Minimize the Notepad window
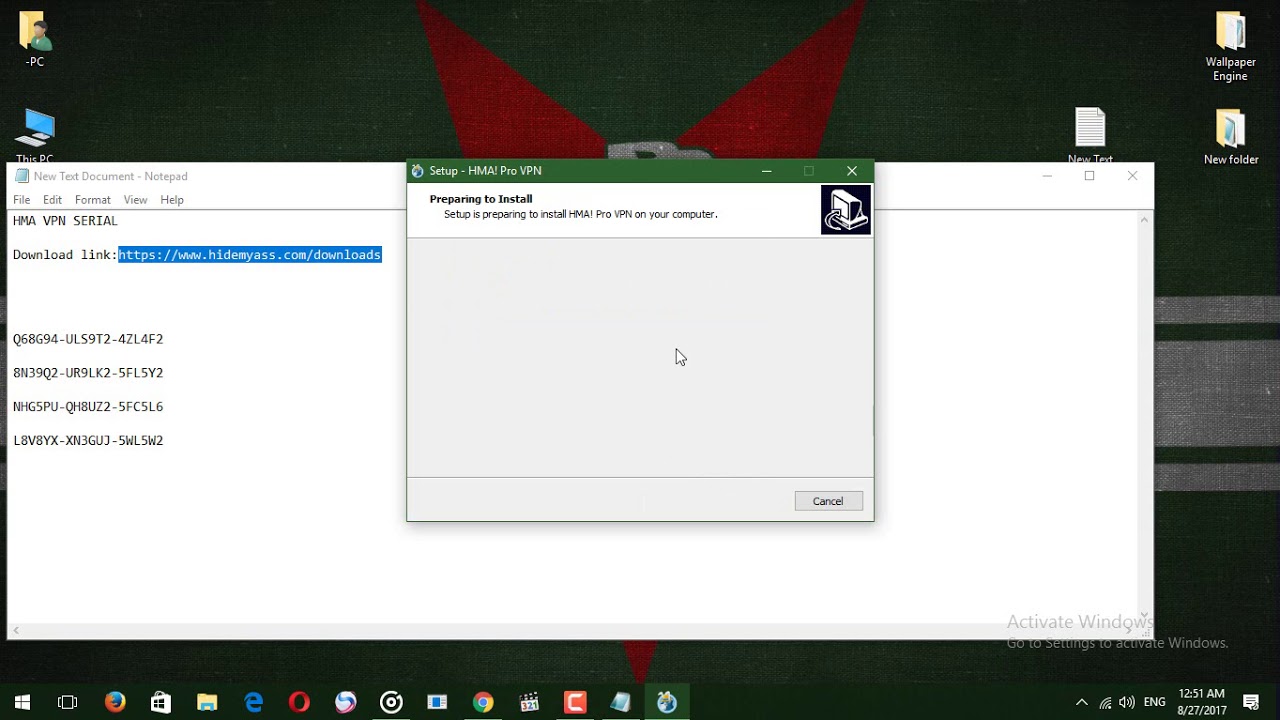Screen dimensions: 1280x720 (1047, 176)
